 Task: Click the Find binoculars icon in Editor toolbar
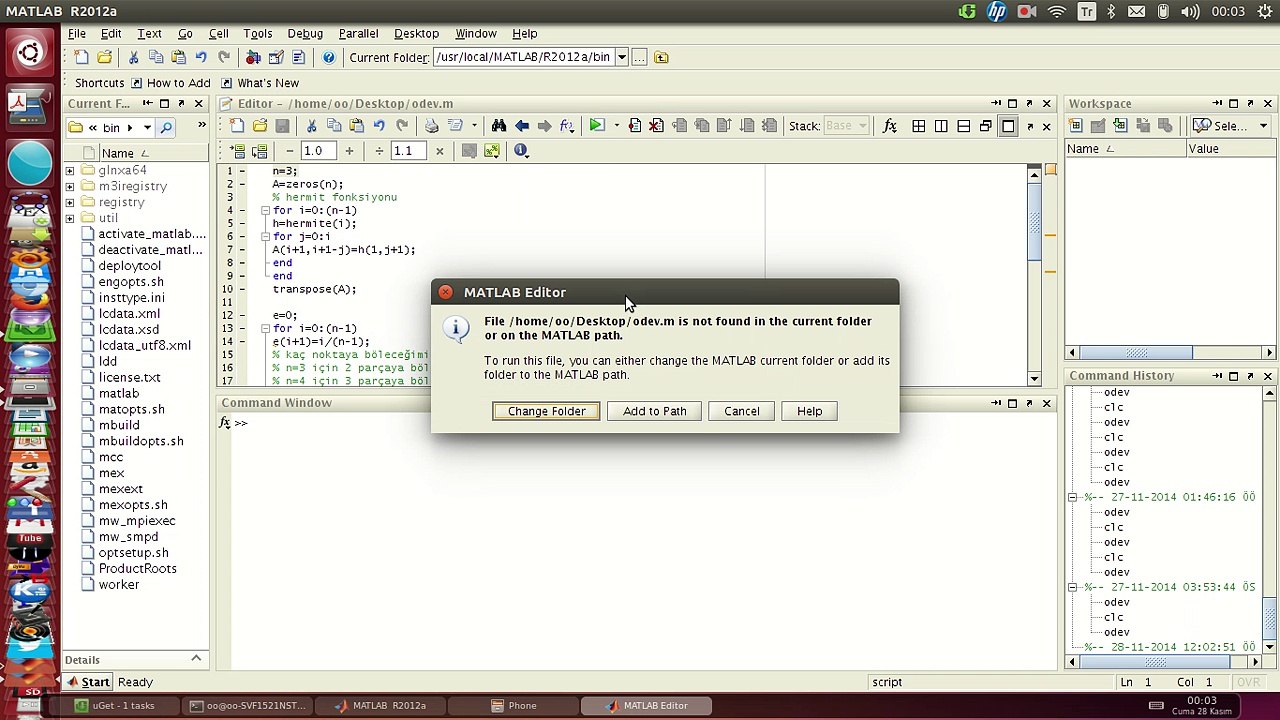pyautogui.click(x=499, y=126)
